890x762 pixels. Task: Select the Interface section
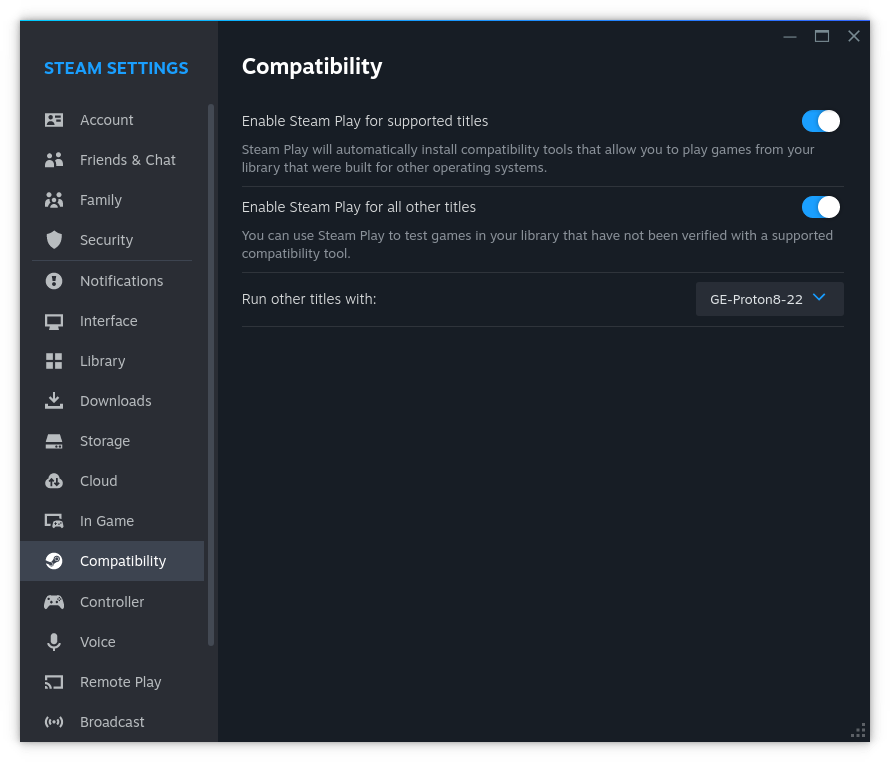click(x=112, y=321)
